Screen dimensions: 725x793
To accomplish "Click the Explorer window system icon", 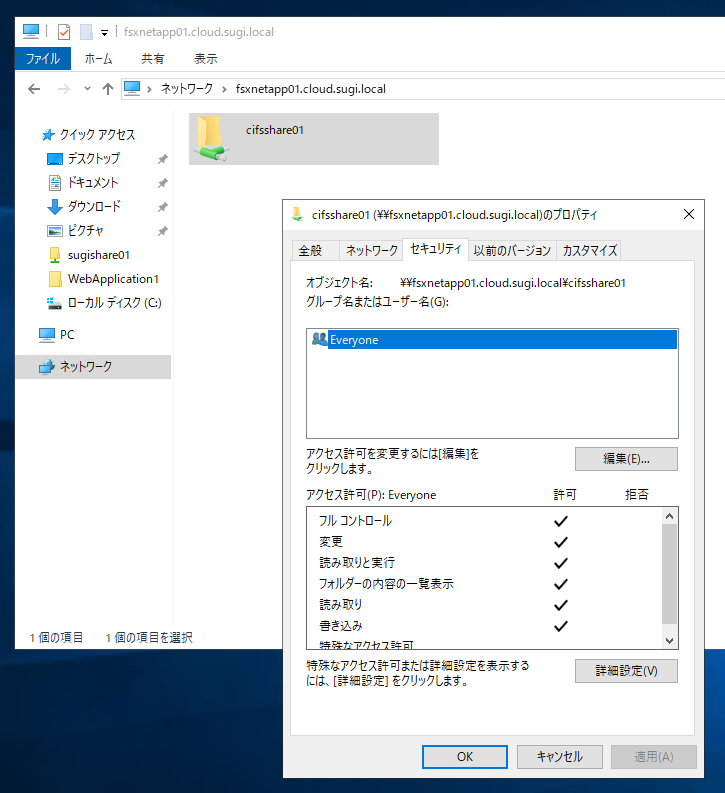I will (31, 31).
